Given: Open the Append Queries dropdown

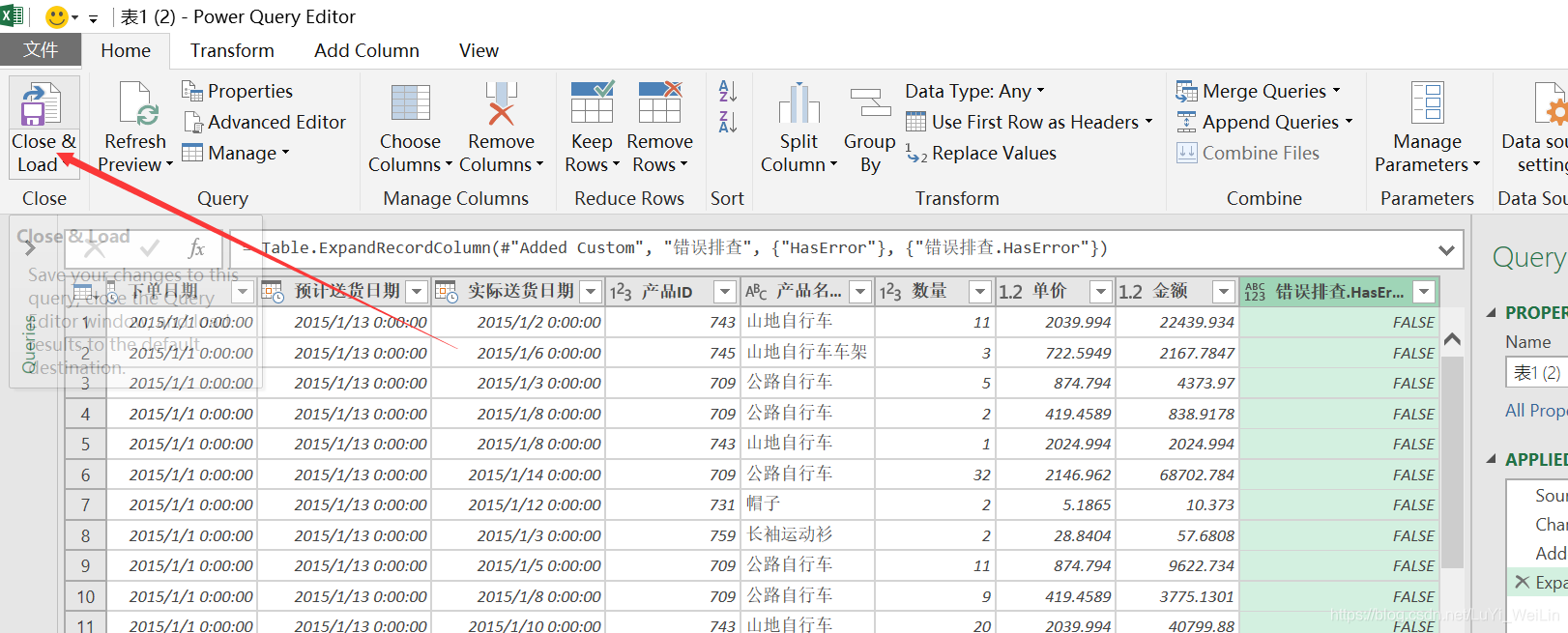Looking at the screenshot, I should pos(1264,122).
